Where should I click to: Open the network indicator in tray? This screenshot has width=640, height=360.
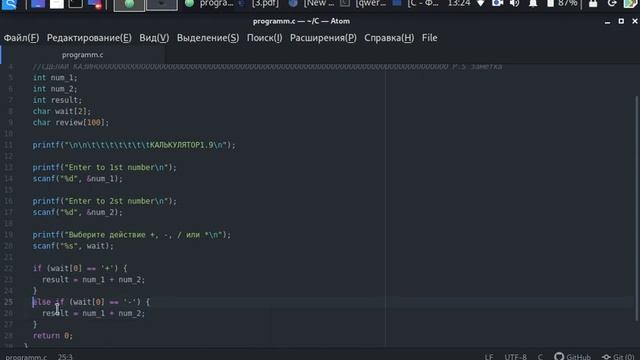(481, 4)
